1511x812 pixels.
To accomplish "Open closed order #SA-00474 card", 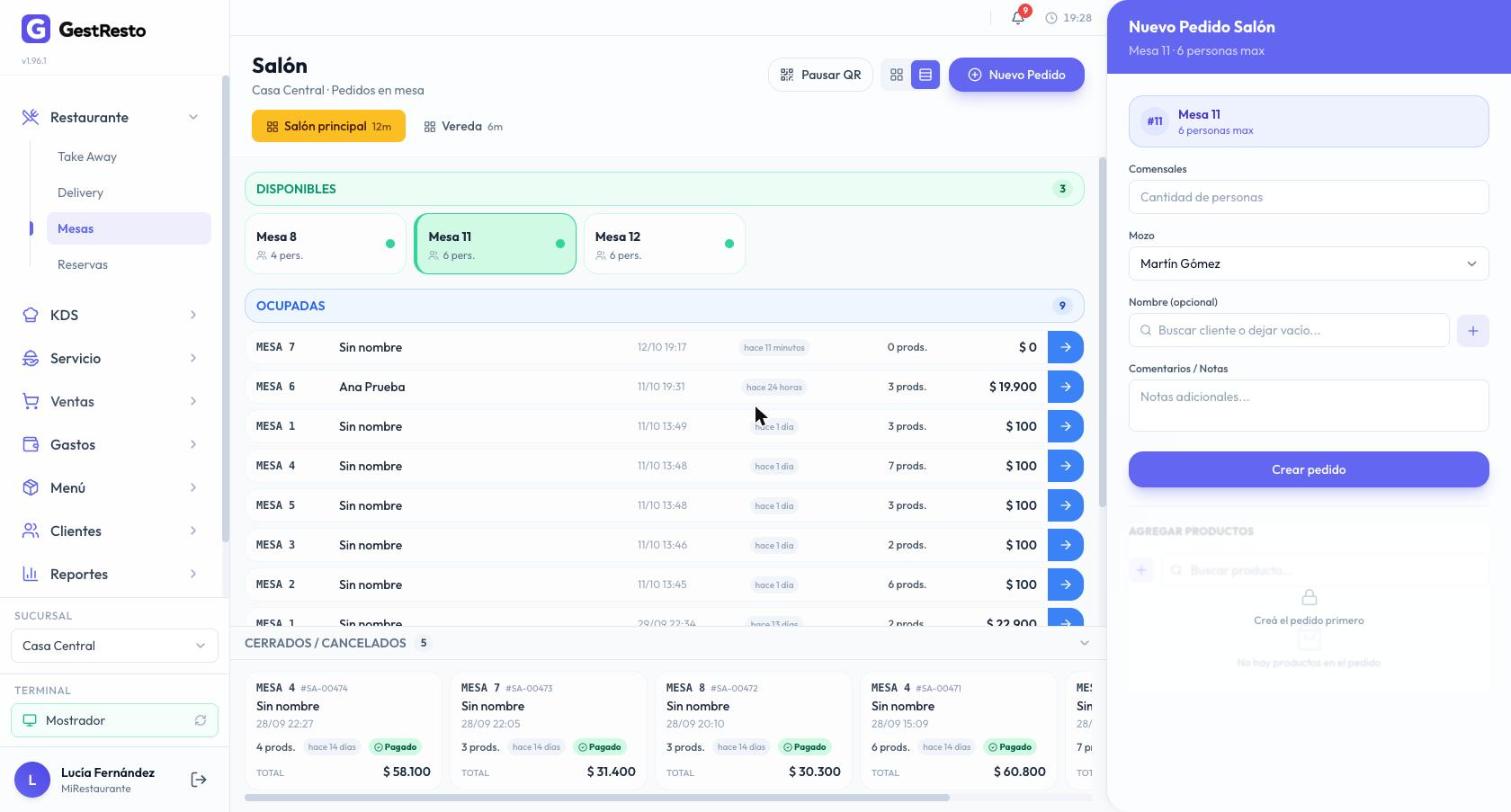I will click(343, 730).
